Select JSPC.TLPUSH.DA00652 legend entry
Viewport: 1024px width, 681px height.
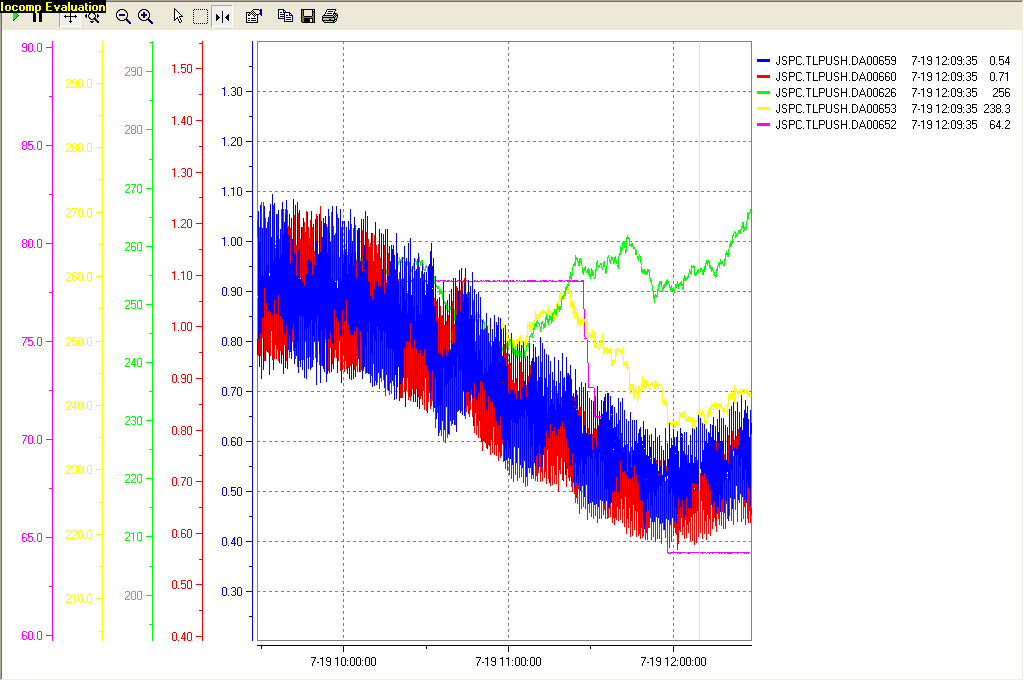[836, 125]
